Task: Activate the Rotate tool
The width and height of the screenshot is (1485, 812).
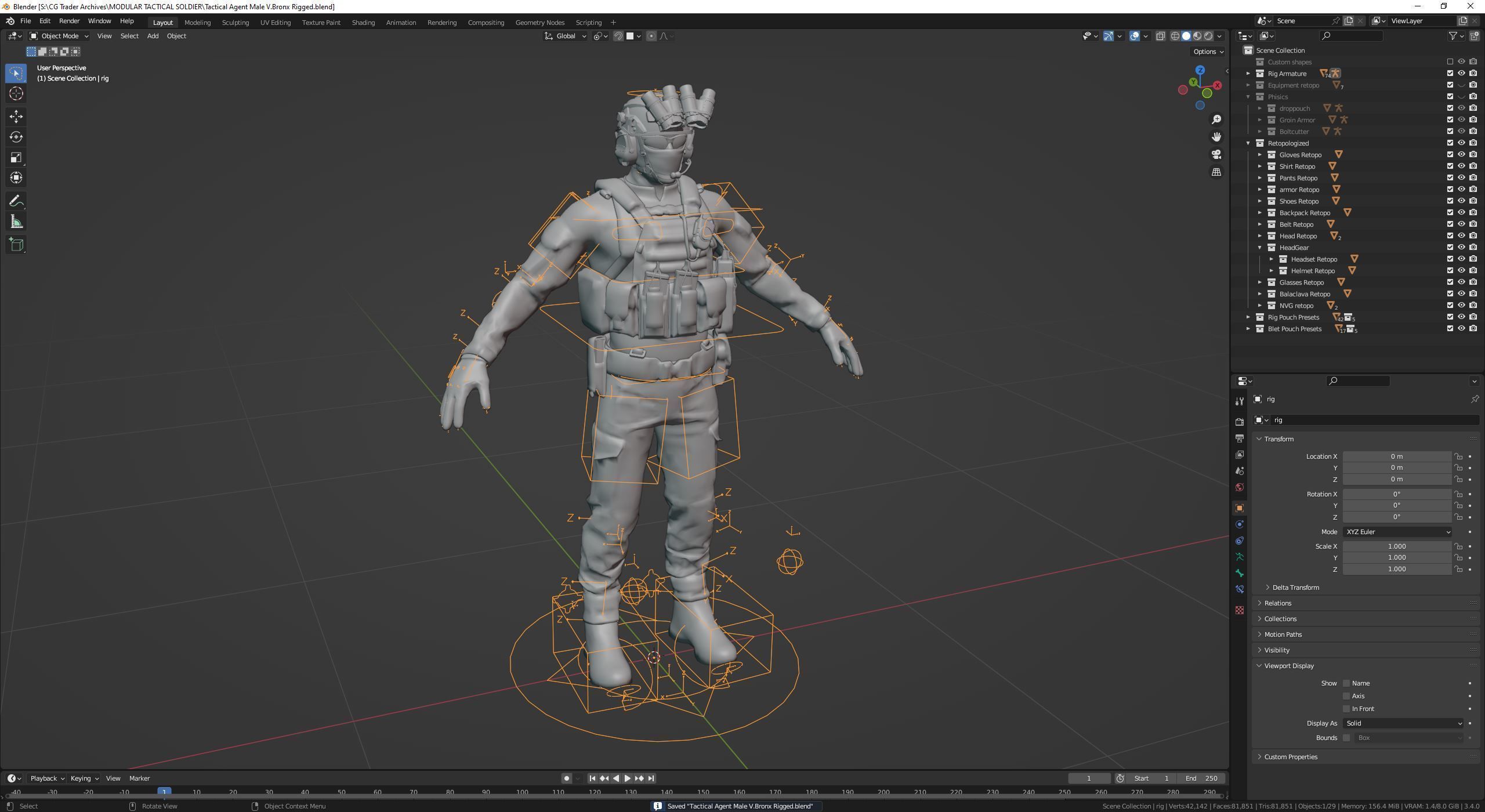Action: click(16, 137)
